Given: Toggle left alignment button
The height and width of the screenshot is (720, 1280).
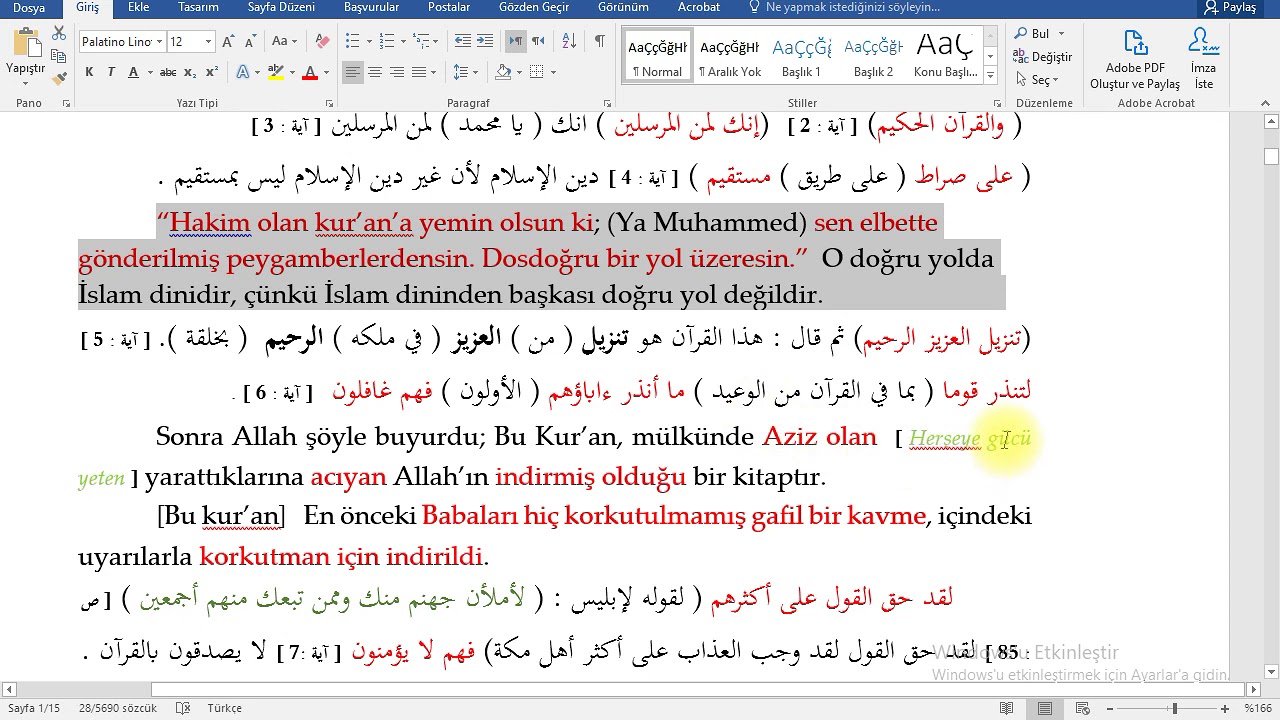Looking at the screenshot, I should (x=353, y=72).
